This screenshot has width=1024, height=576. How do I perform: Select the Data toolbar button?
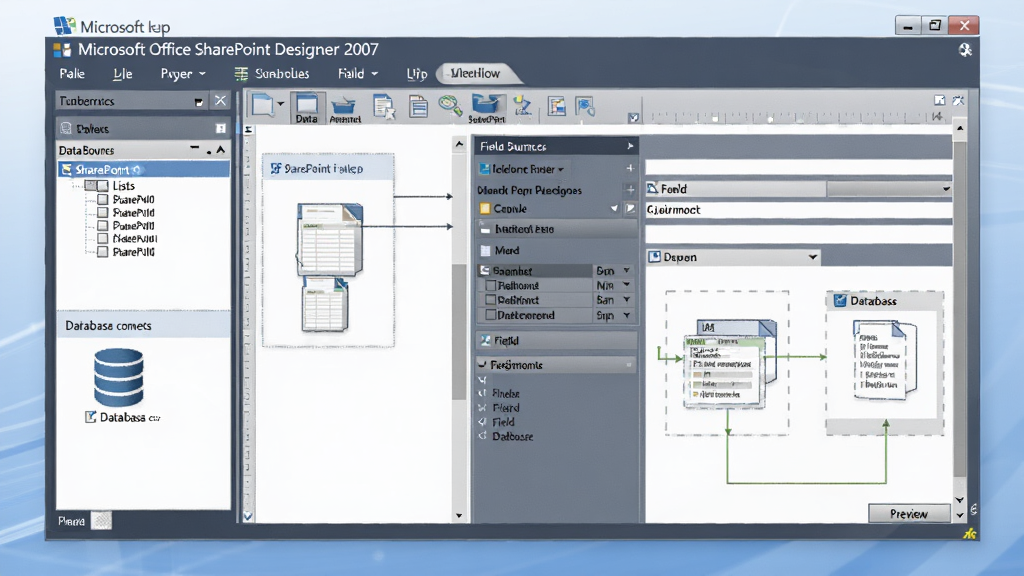tap(306, 108)
